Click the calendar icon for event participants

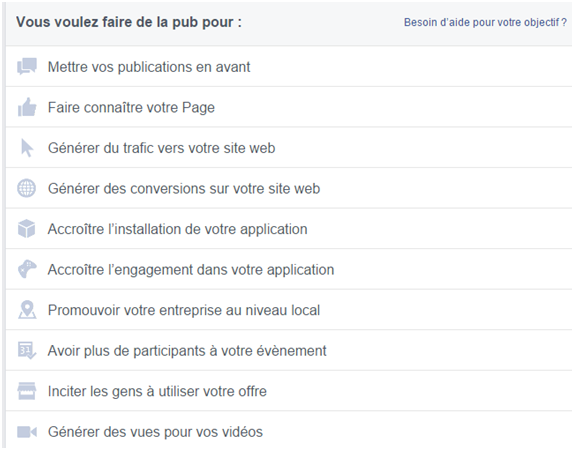pyautogui.click(x=27, y=350)
